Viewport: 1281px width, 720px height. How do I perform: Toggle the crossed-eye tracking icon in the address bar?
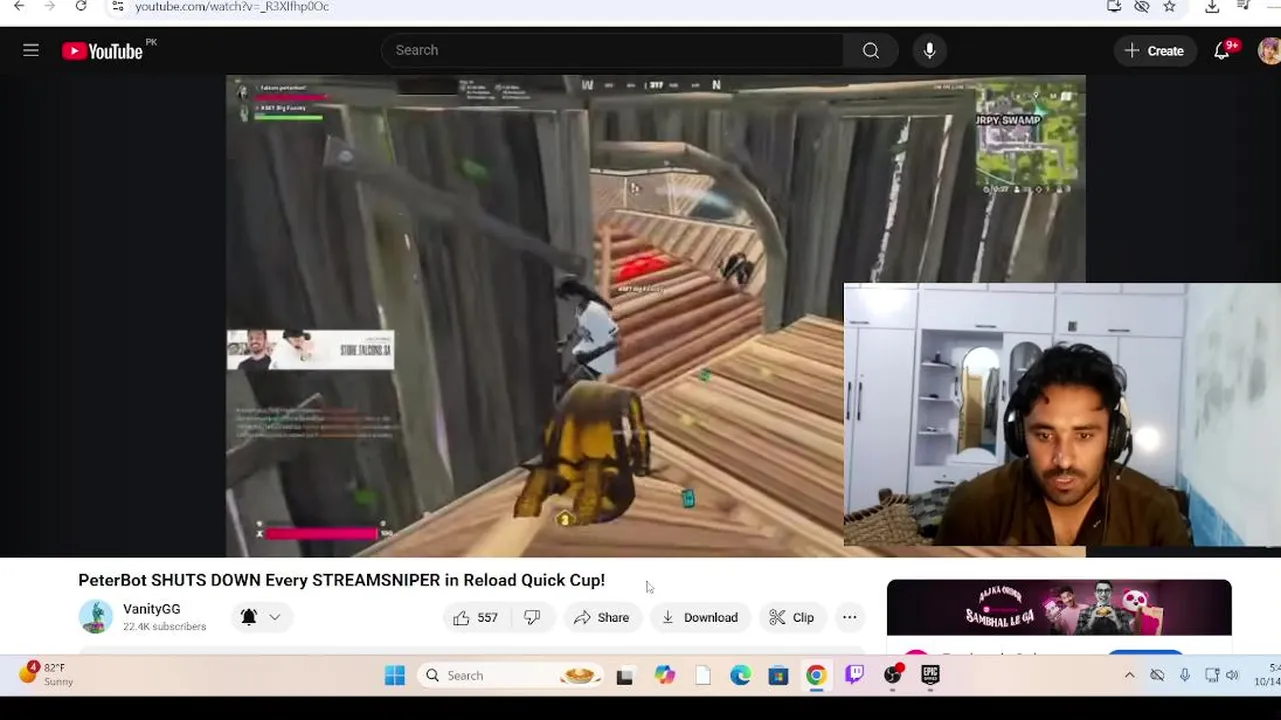(1142, 6)
